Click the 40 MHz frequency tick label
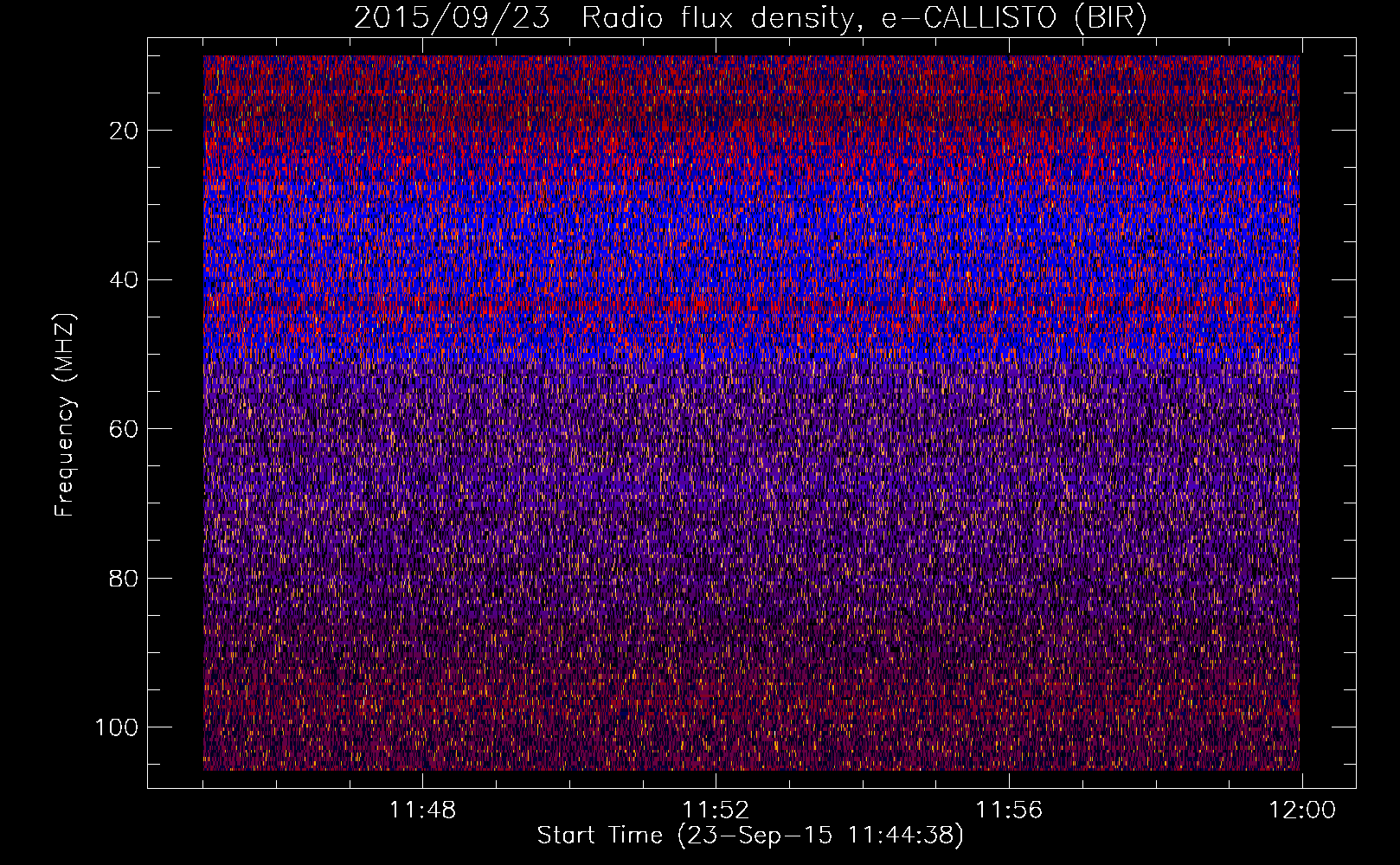This screenshot has height=865, width=1400. 125,280
